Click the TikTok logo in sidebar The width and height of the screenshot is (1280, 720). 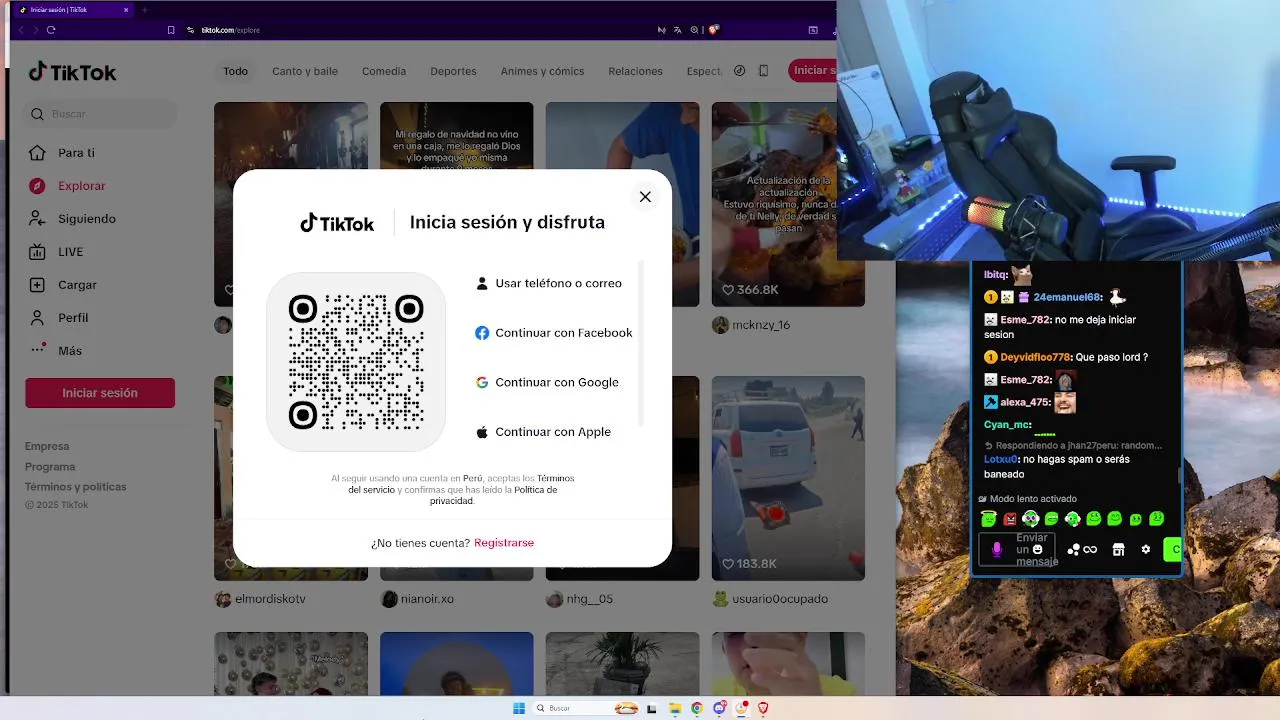[x=72, y=72]
